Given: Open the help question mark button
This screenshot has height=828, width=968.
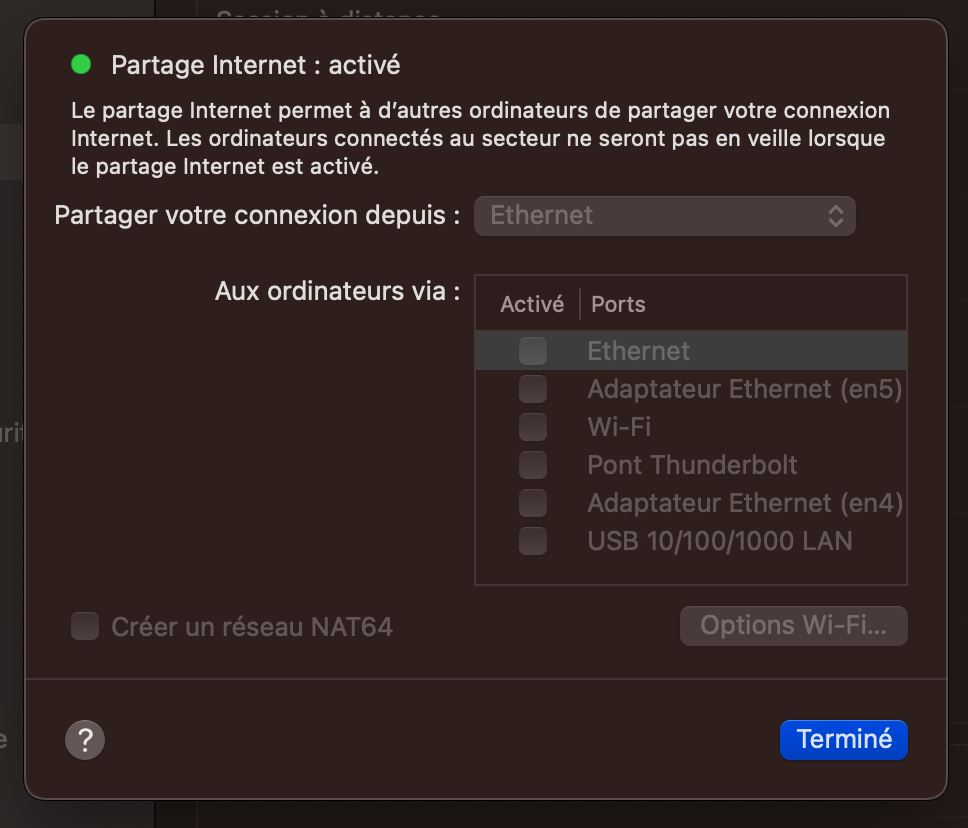Looking at the screenshot, I should (x=85, y=740).
